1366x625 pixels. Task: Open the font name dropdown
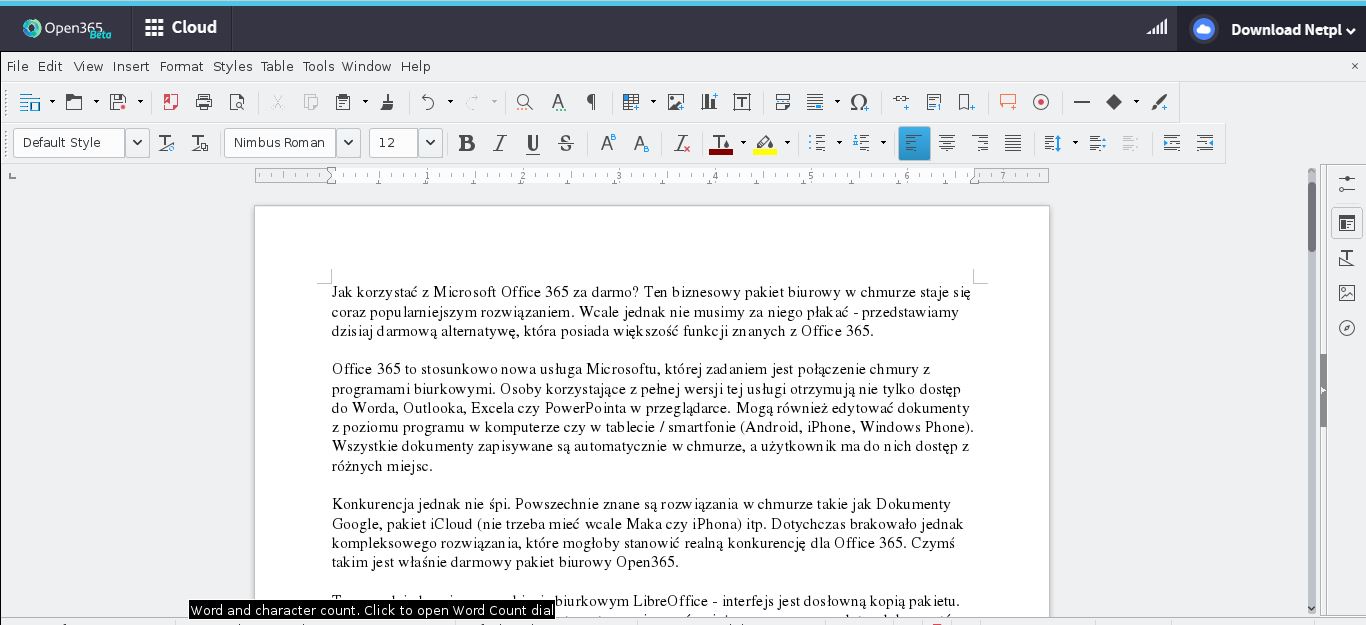point(348,143)
